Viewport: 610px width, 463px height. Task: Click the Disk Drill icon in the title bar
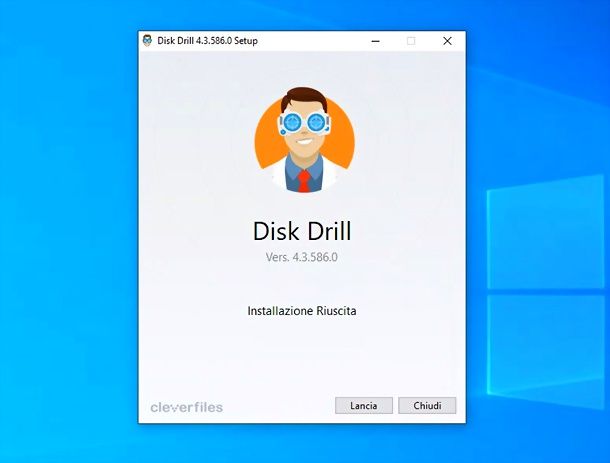[147, 40]
